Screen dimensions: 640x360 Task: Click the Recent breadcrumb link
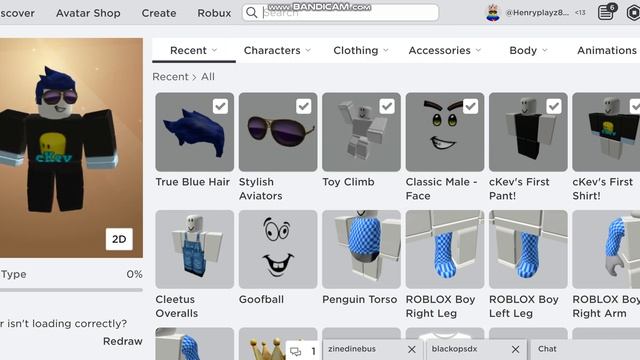click(x=170, y=77)
